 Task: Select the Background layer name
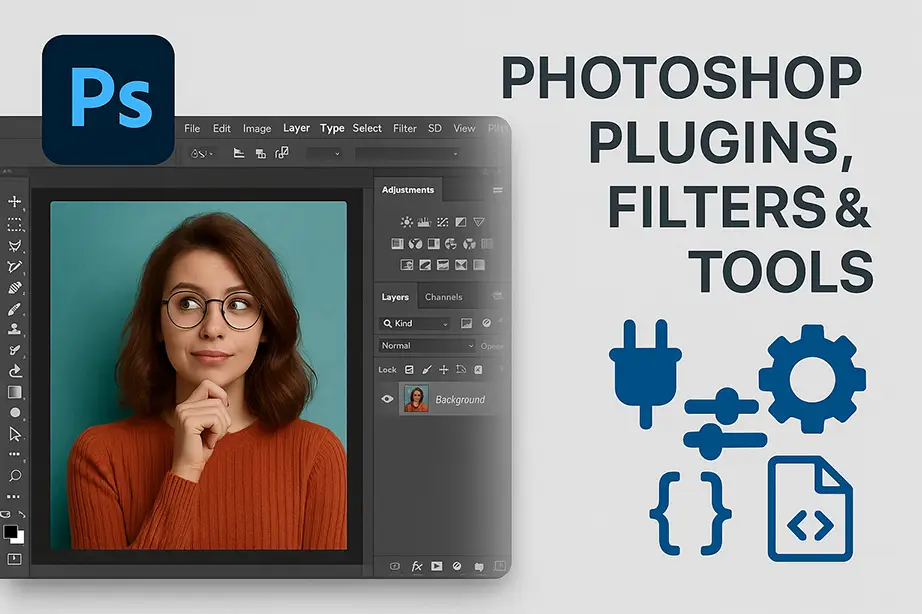[460, 399]
